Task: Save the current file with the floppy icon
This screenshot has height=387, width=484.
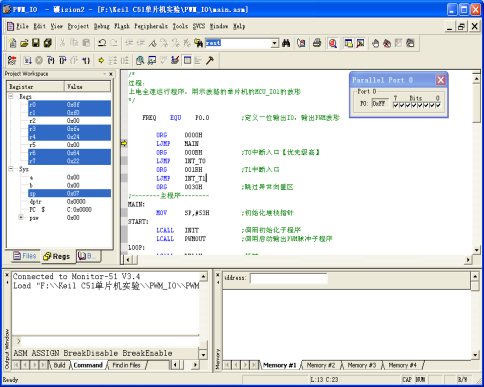Action: (36, 43)
